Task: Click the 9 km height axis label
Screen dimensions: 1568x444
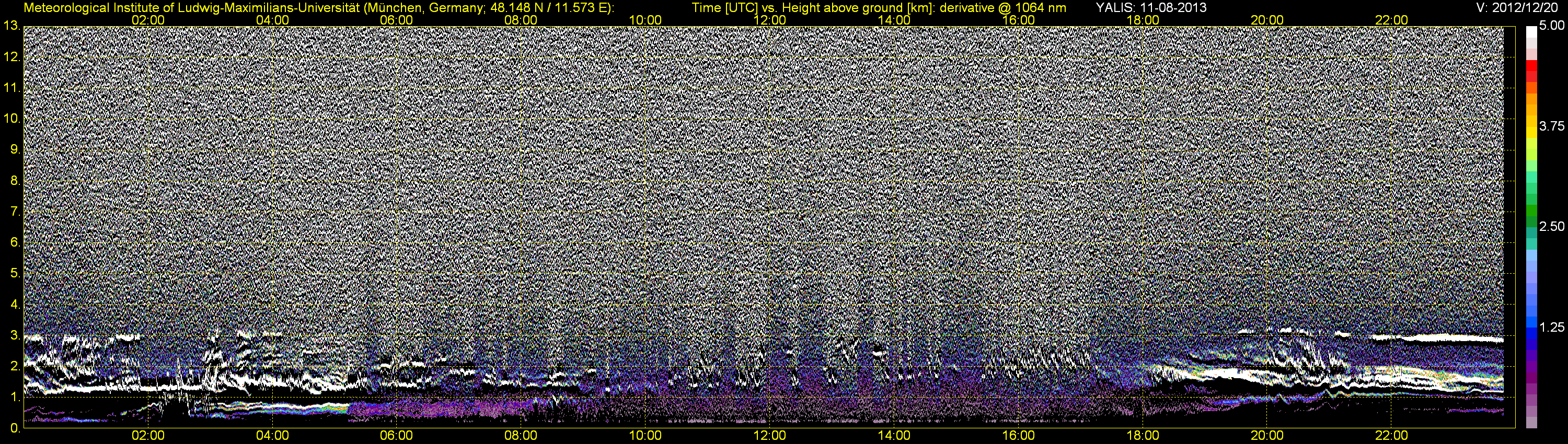Action: click(x=15, y=149)
